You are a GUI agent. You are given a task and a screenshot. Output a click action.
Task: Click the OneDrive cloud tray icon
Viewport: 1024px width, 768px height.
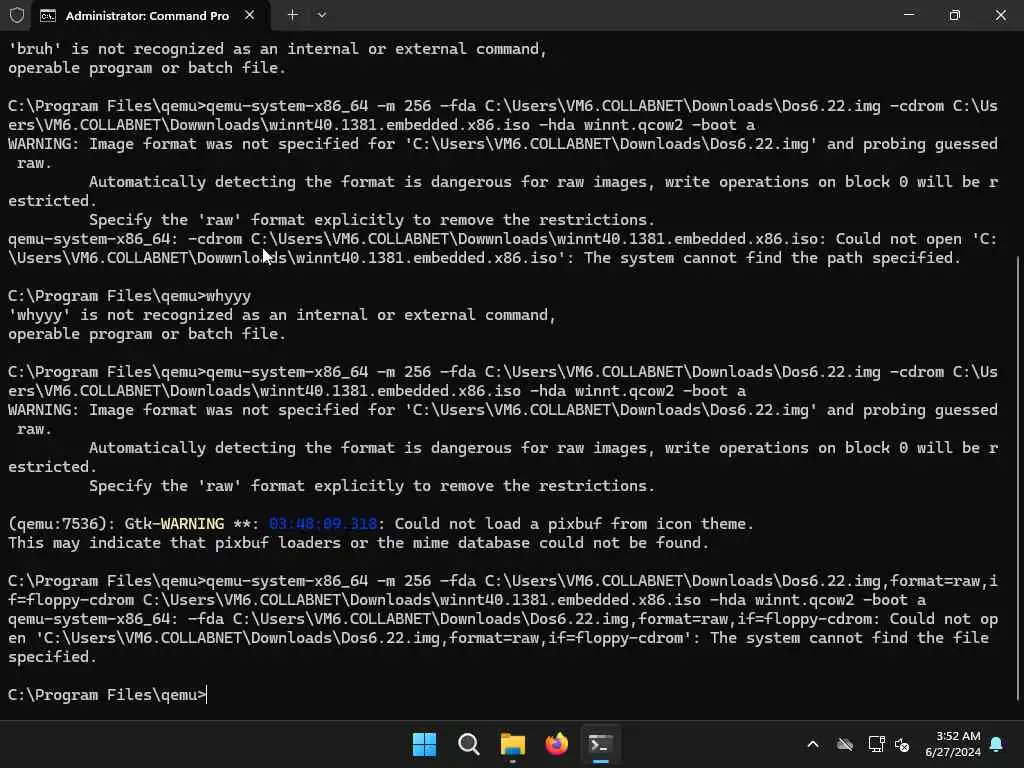845,744
